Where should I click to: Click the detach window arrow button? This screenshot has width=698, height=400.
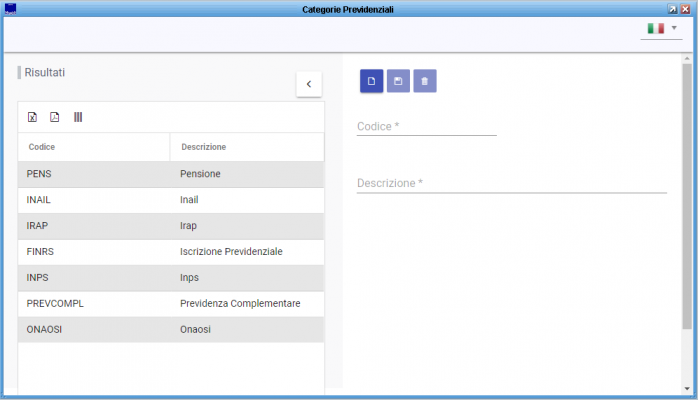[x=673, y=9]
